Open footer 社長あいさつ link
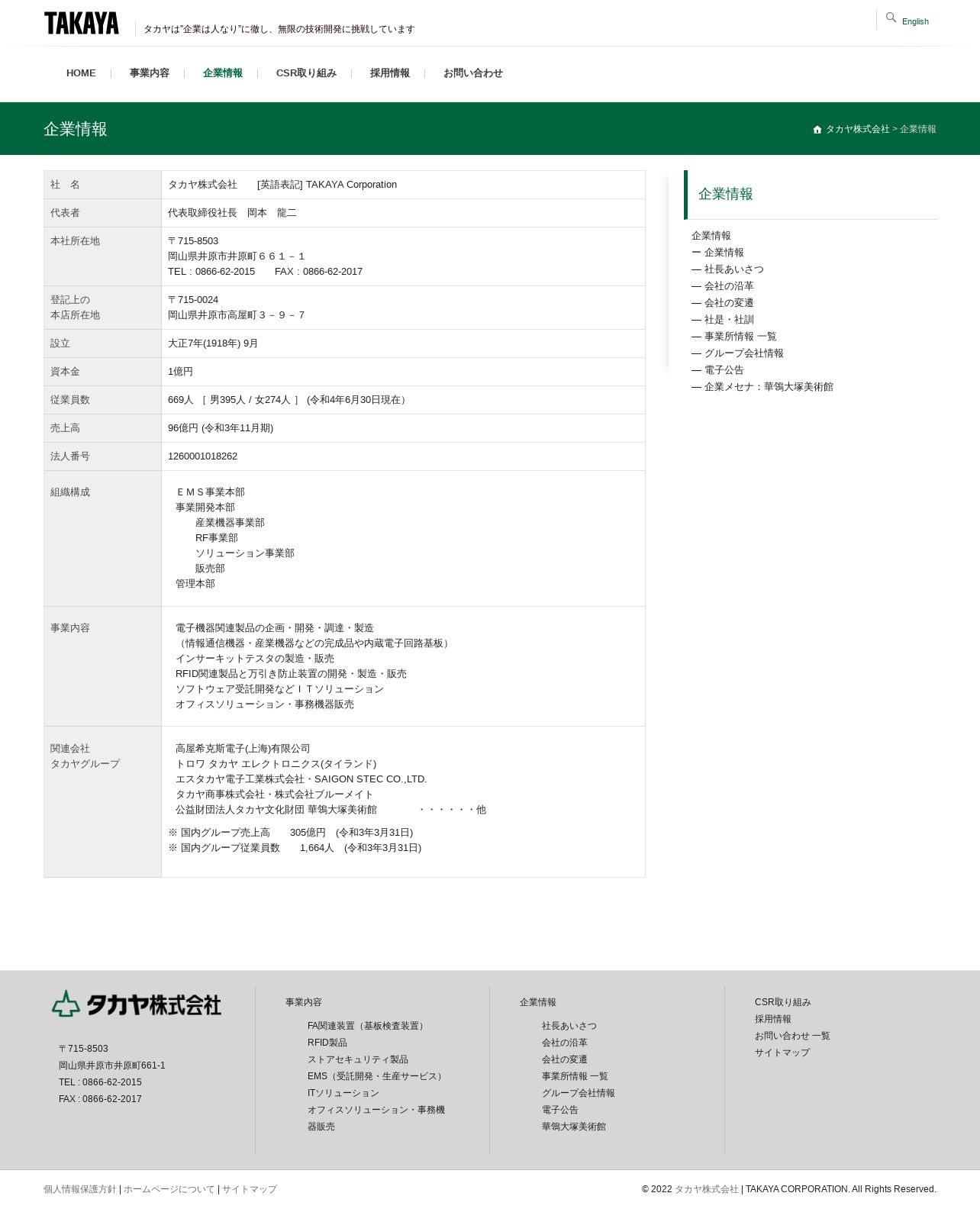Viewport: 980px width, 1209px height. click(x=569, y=1026)
